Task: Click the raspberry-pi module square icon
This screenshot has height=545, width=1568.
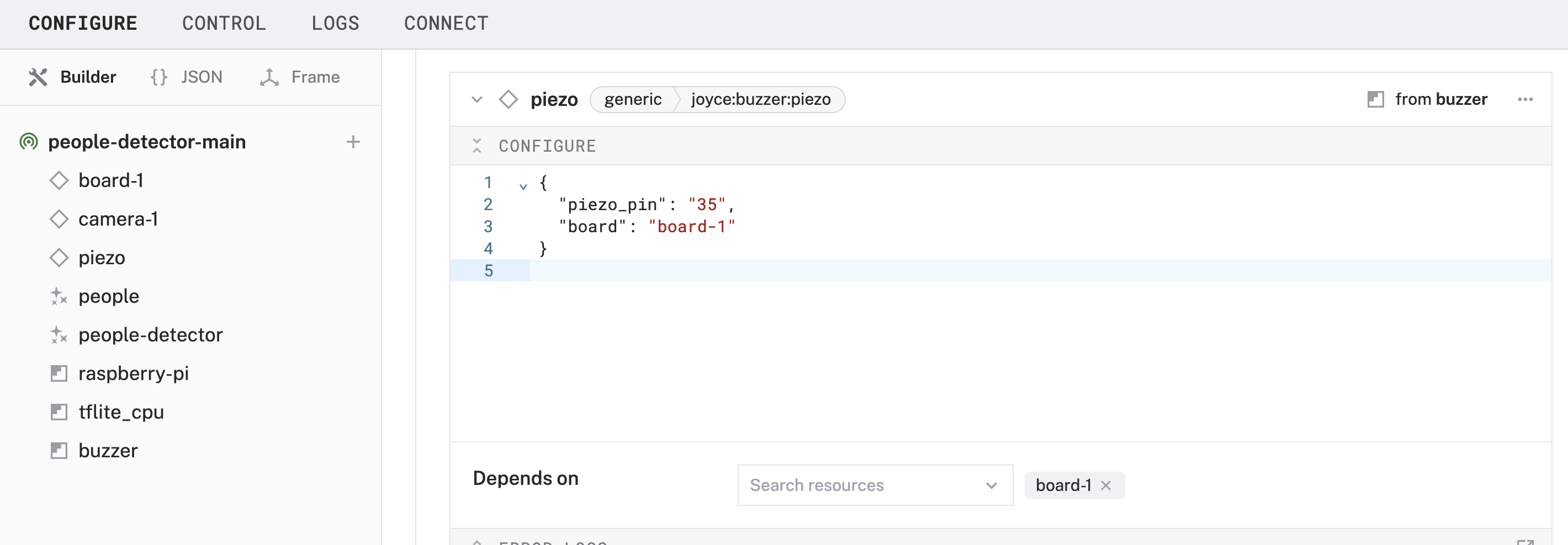Action: pyautogui.click(x=59, y=373)
